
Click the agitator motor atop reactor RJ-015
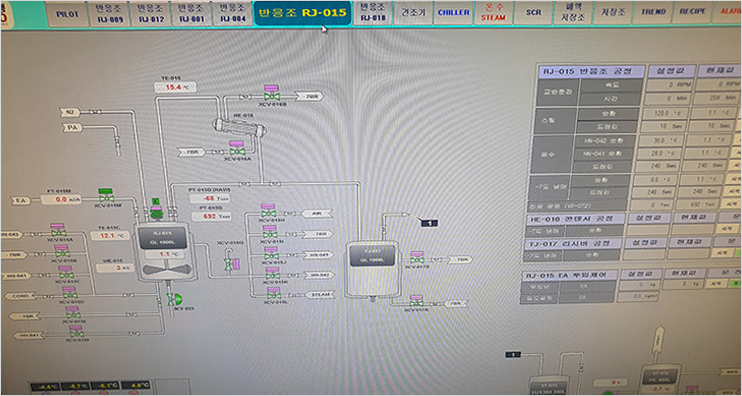(157, 209)
